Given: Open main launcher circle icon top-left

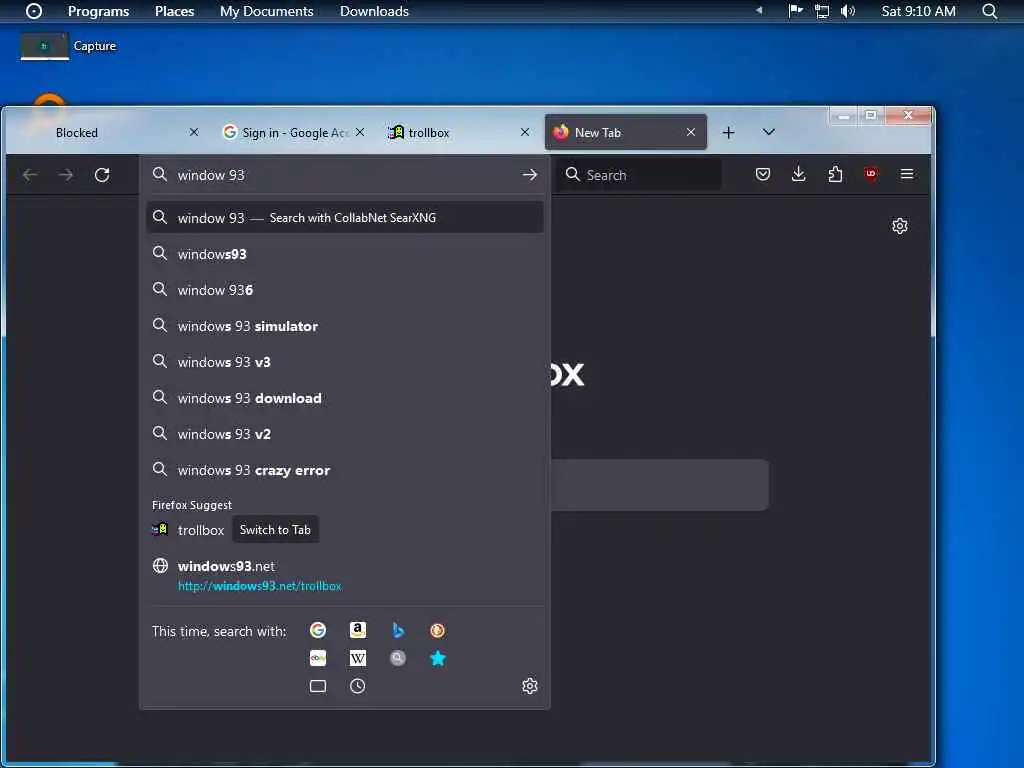Looking at the screenshot, I should click(x=34, y=11).
